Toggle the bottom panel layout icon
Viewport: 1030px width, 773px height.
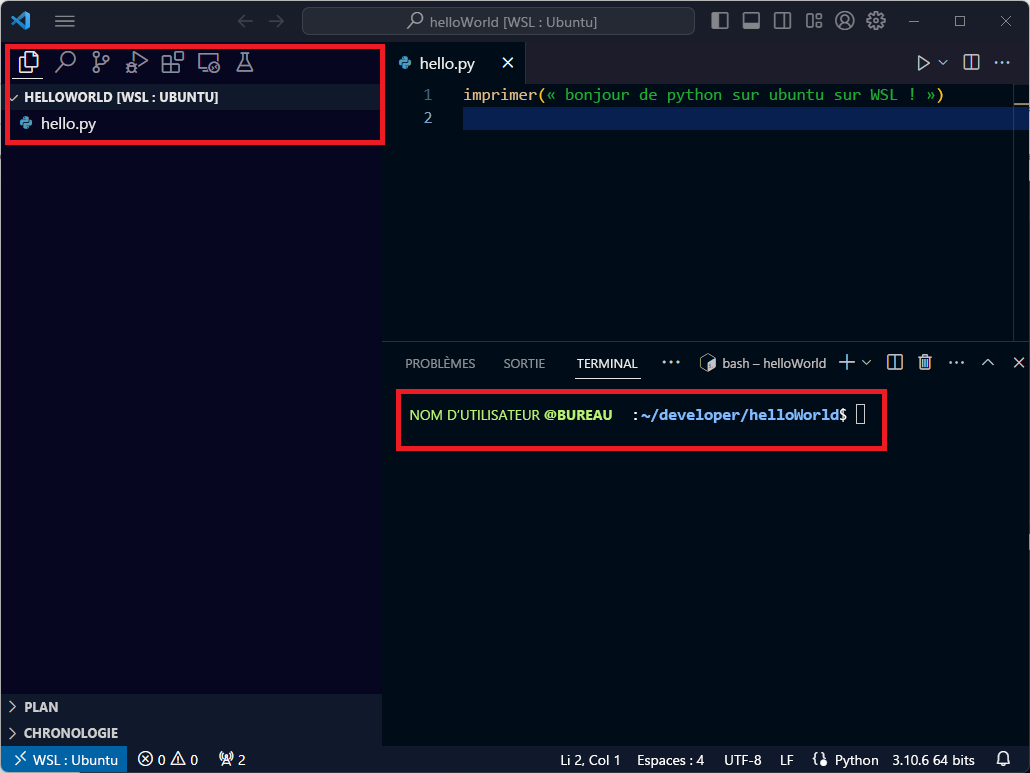[x=751, y=21]
